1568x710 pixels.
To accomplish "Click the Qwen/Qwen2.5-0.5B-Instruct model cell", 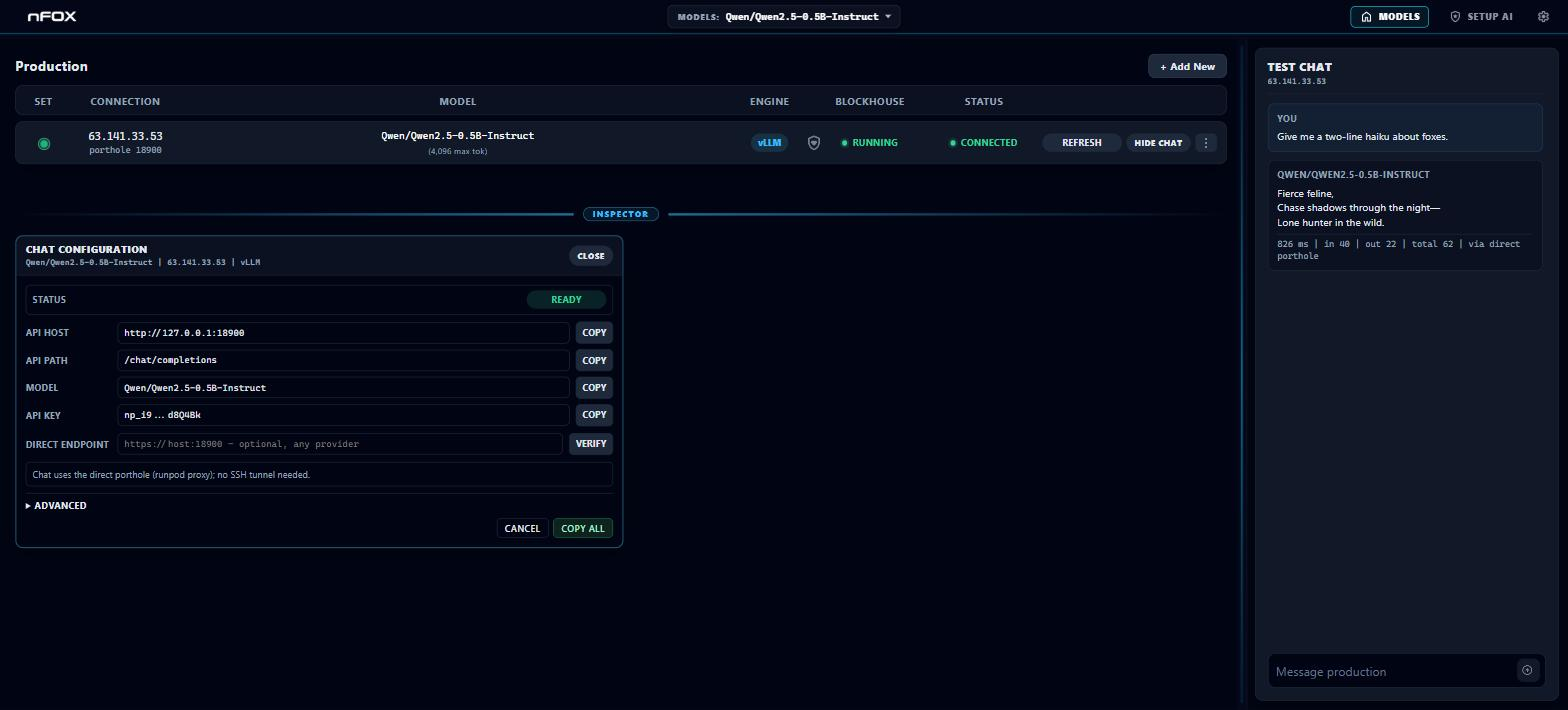I will 457,136.
